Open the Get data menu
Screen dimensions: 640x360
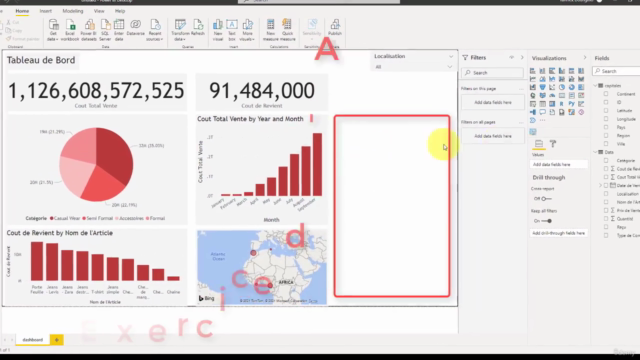(53, 30)
